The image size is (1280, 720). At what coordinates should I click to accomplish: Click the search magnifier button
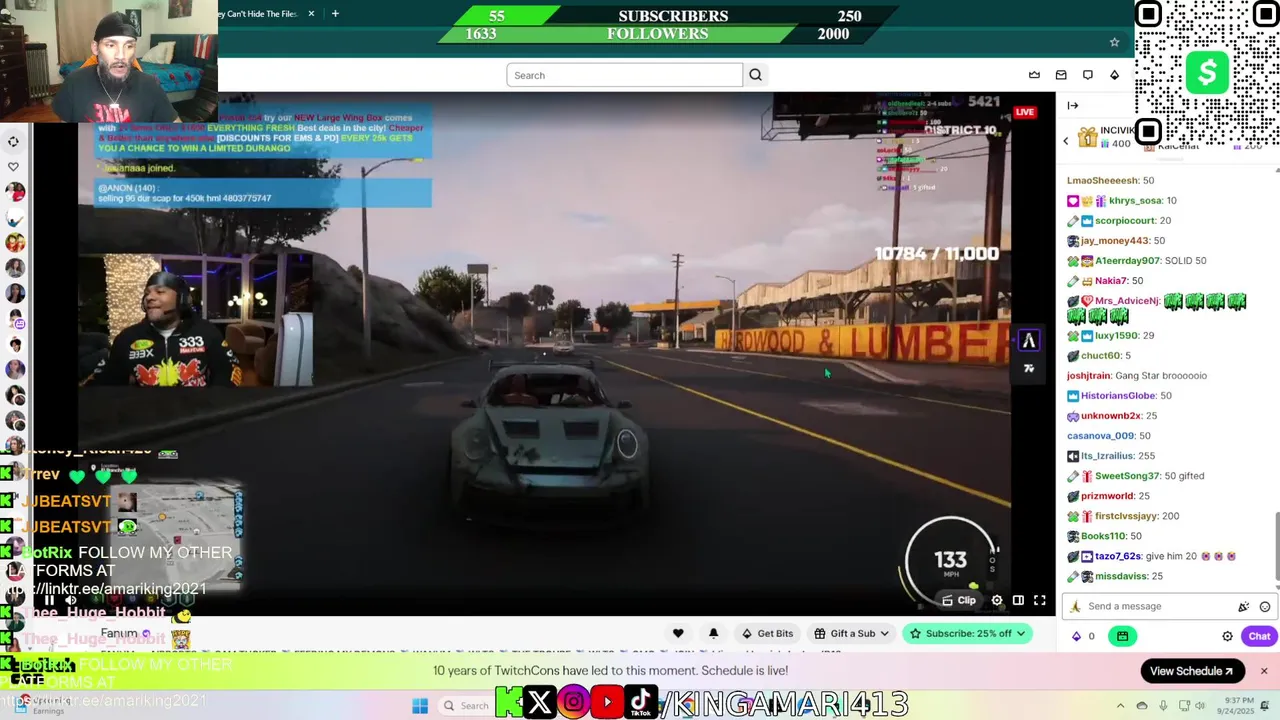click(755, 75)
